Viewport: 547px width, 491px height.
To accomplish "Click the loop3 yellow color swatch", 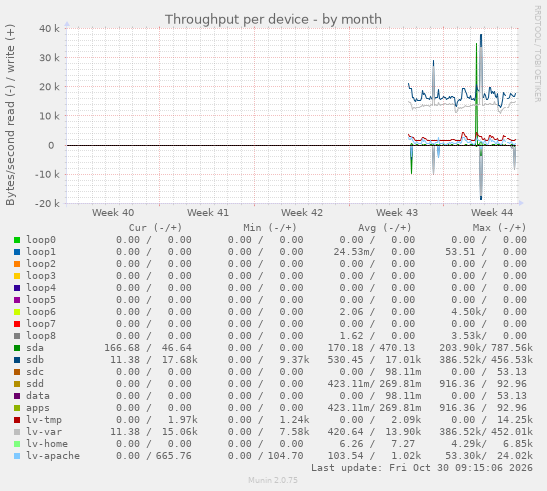I will click(x=17, y=276).
